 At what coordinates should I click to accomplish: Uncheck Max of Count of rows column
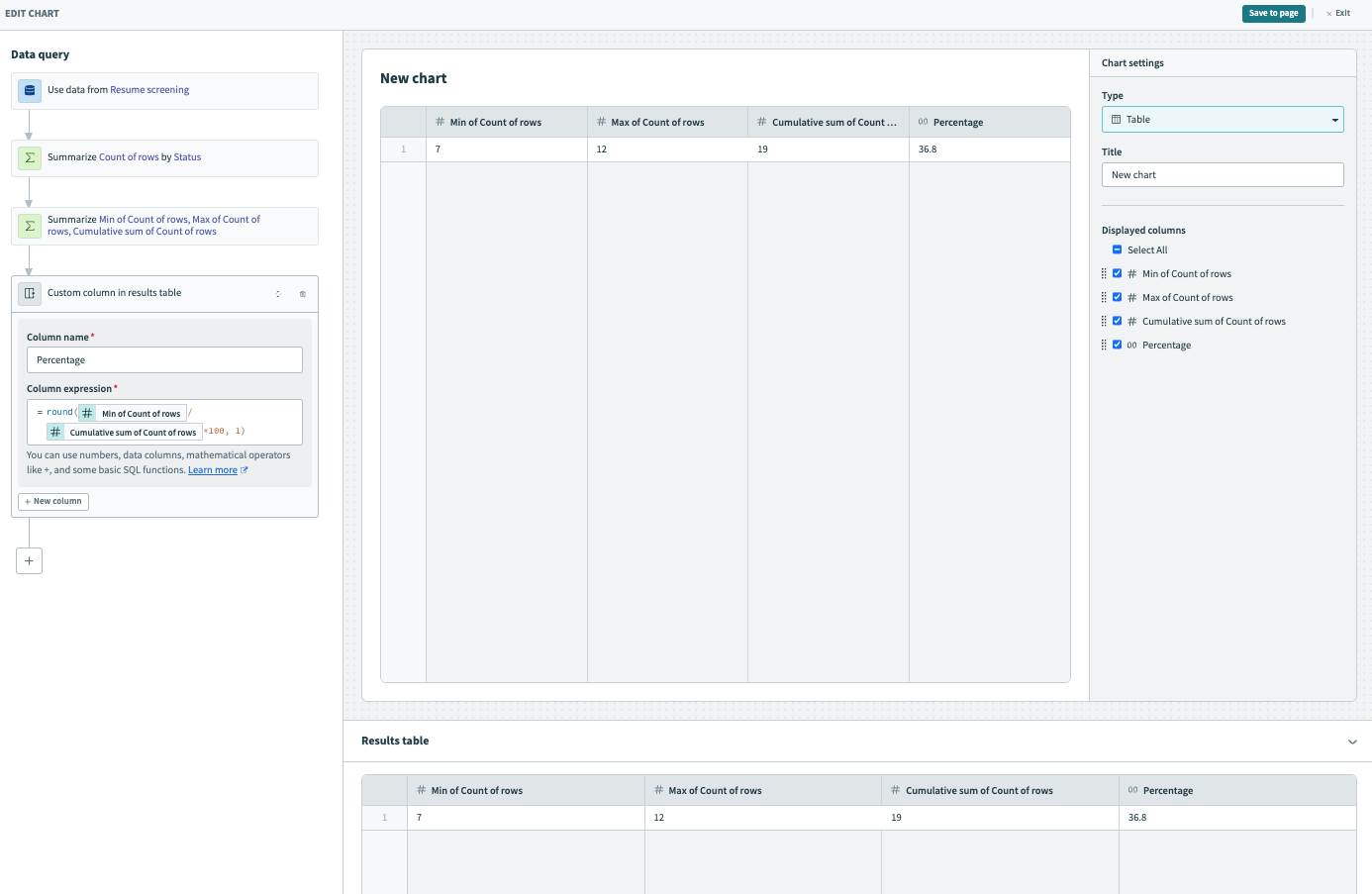click(1117, 298)
